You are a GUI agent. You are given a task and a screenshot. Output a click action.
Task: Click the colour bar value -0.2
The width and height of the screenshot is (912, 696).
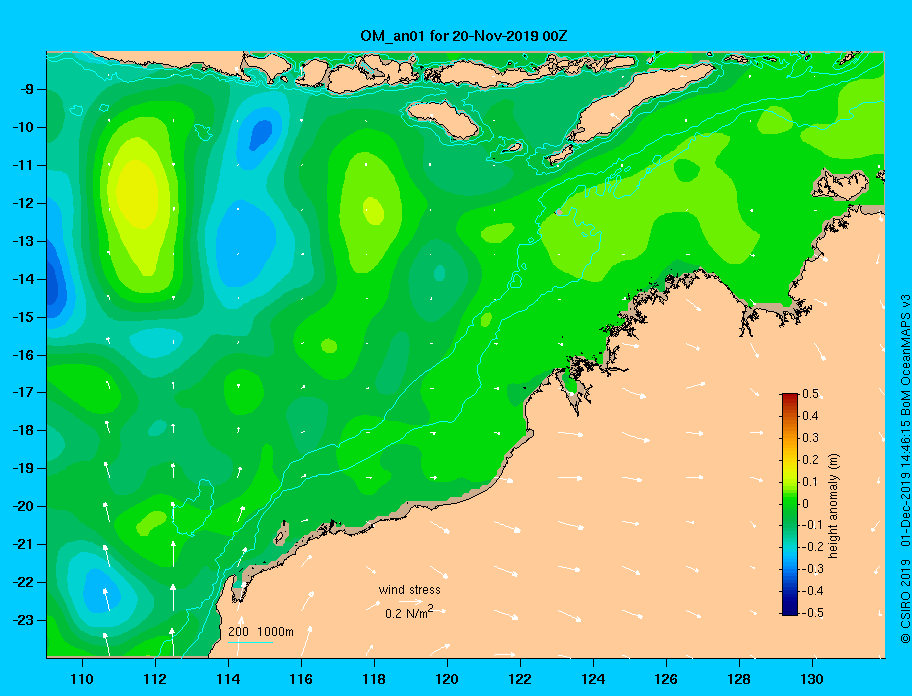point(813,547)
